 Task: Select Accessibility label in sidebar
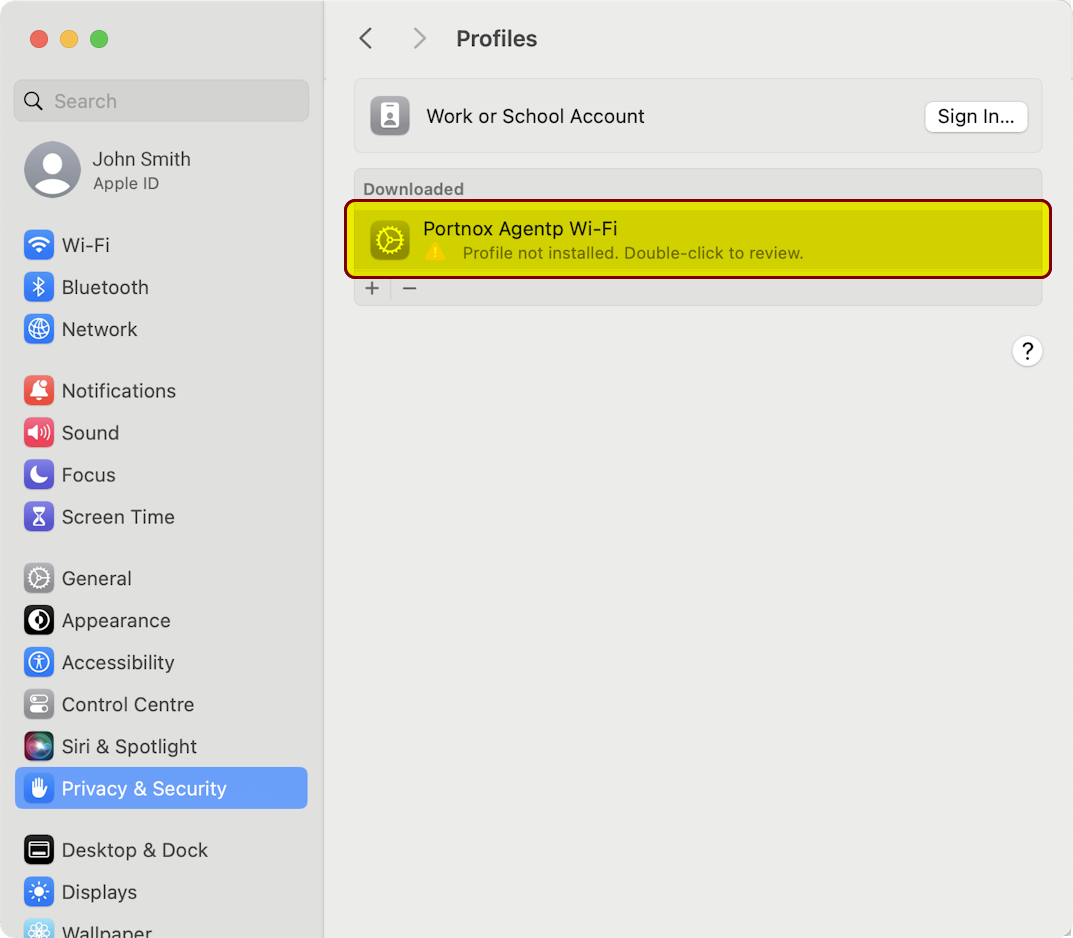pos(118,662)
